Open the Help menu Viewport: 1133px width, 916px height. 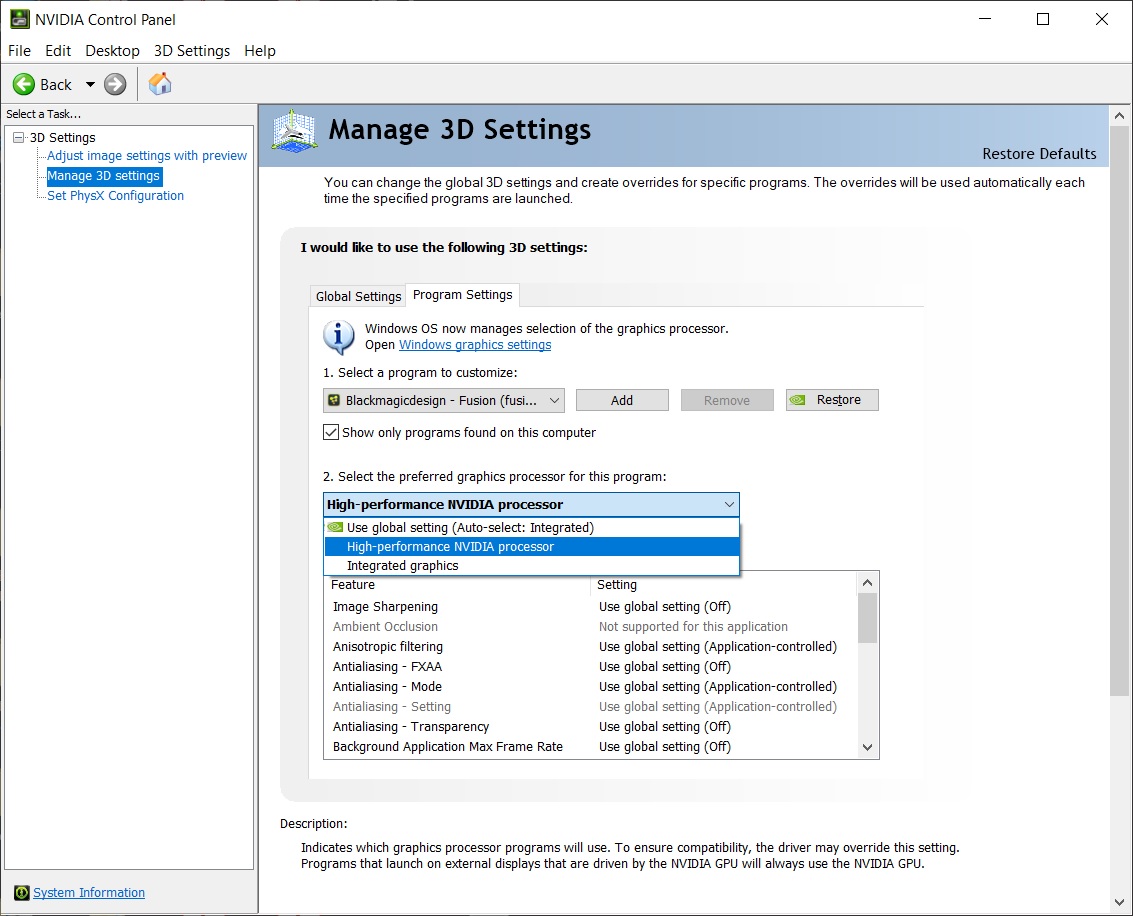coord(259,51)
